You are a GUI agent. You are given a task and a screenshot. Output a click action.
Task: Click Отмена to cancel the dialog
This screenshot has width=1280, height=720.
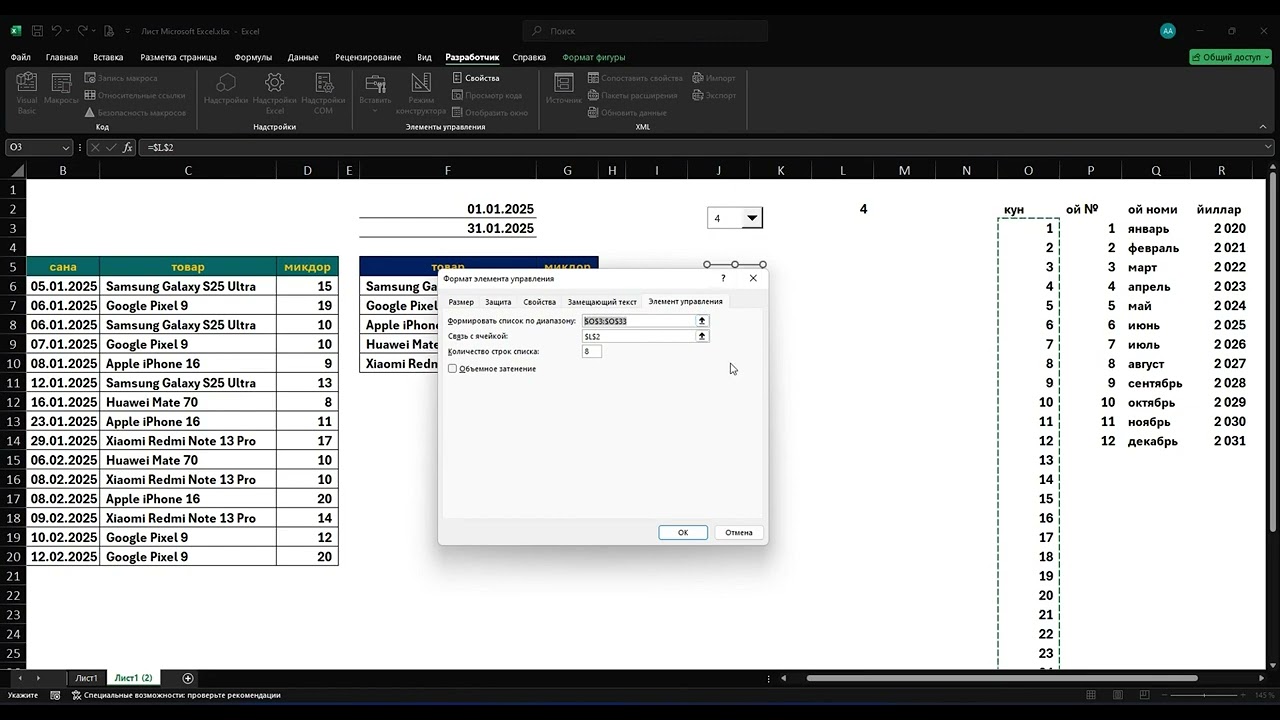(739, 532)
